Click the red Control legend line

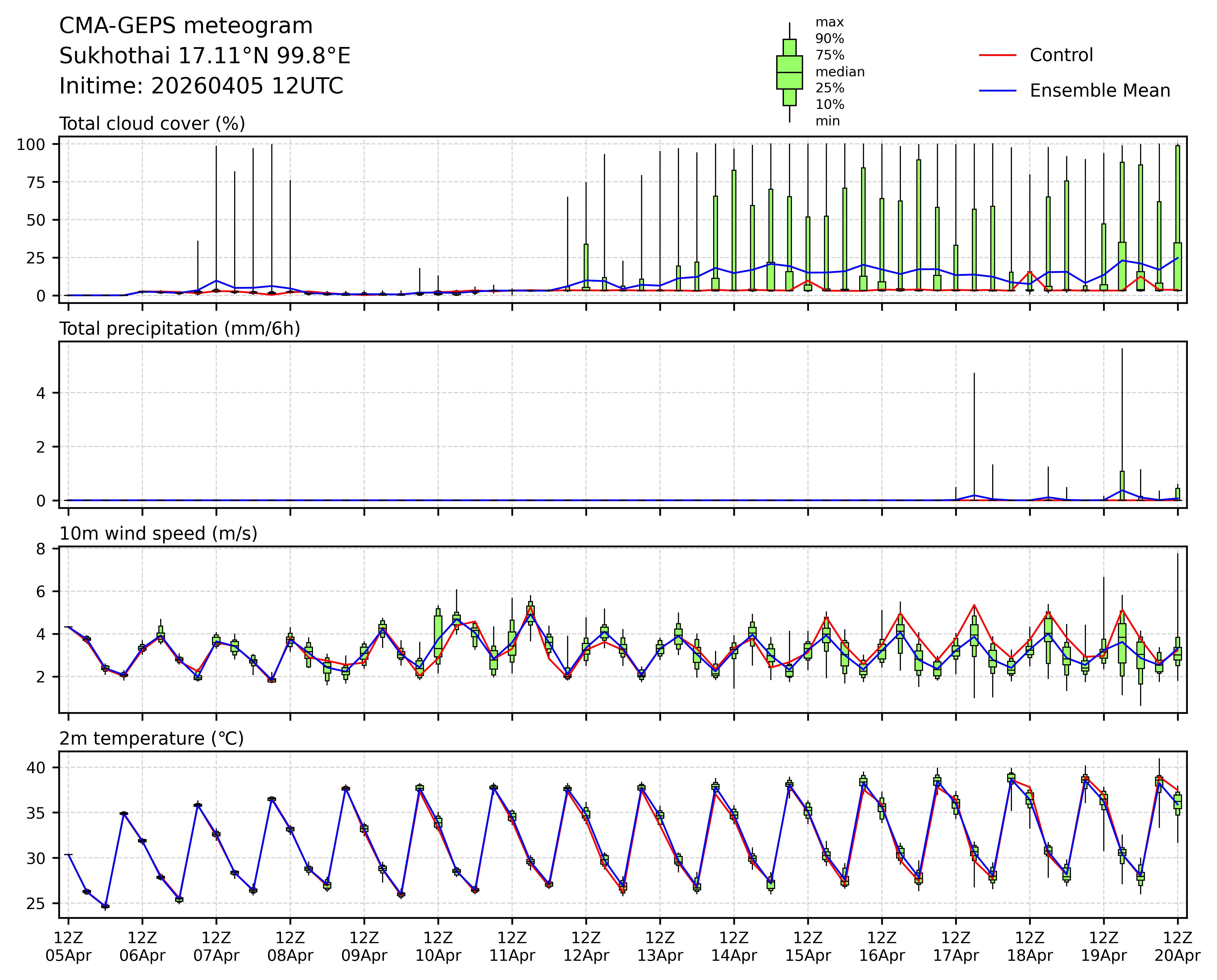[x=997, y=55]
